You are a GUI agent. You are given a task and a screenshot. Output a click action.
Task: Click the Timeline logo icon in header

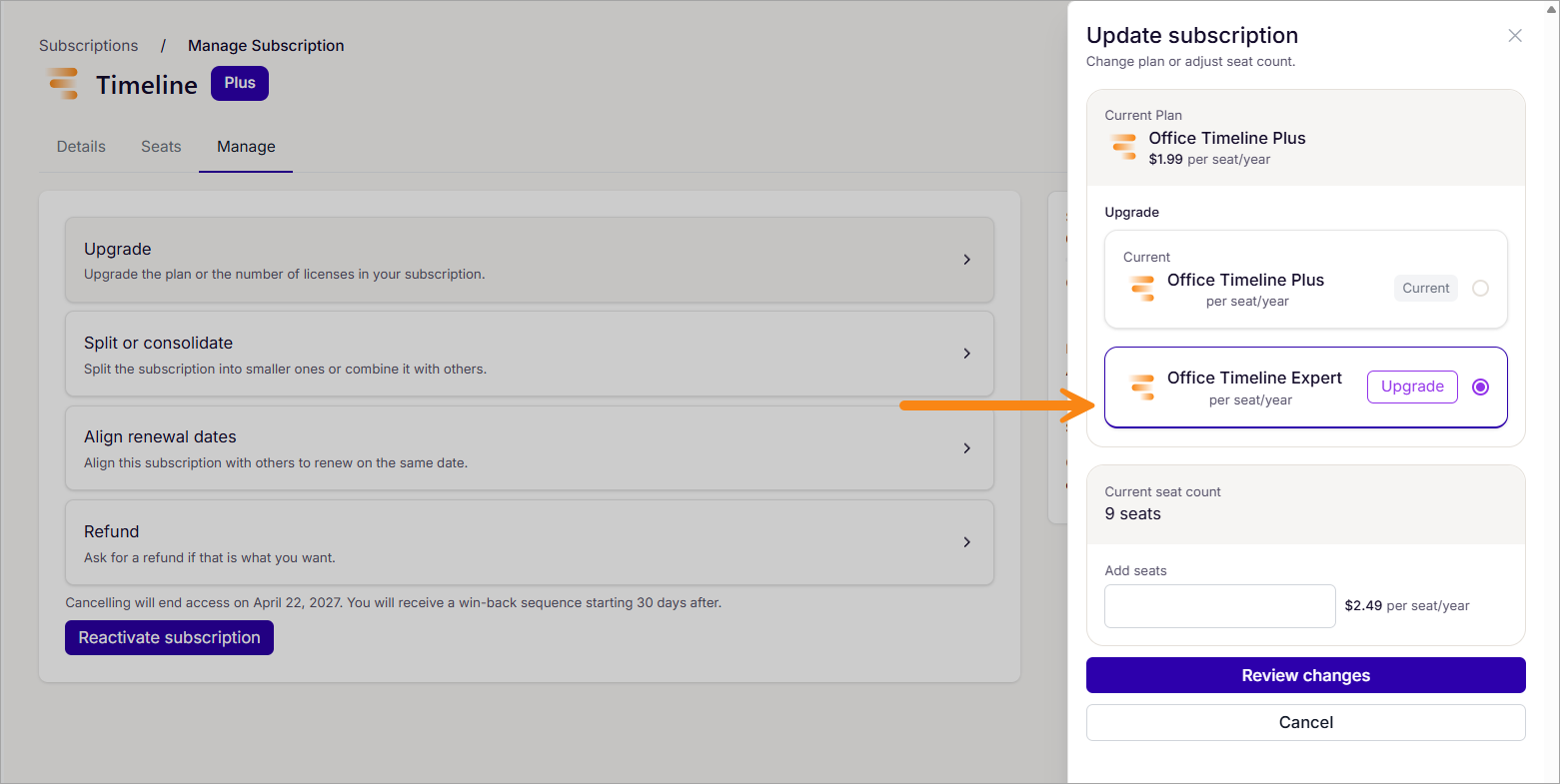tap(63, 84)
